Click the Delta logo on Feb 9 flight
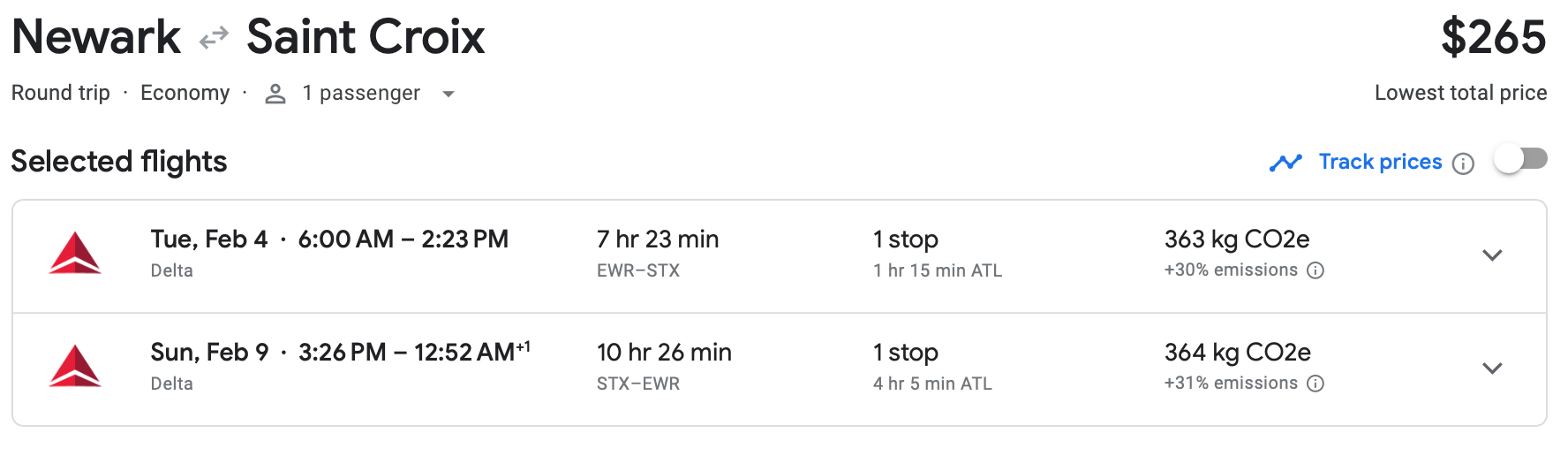 coord(75,367)
